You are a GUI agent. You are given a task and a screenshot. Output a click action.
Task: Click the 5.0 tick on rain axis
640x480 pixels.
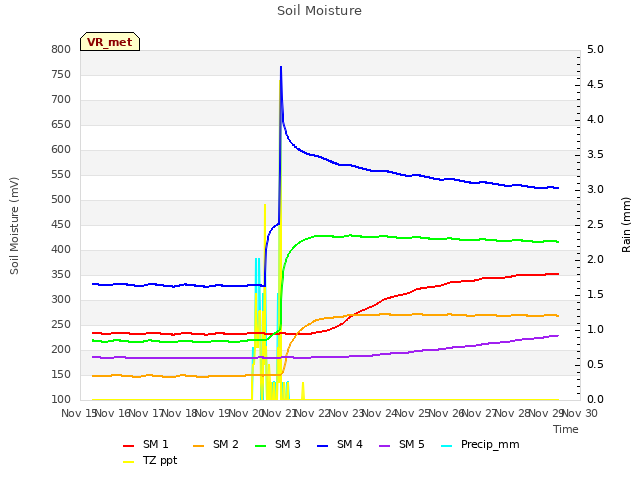pos(595,50)
